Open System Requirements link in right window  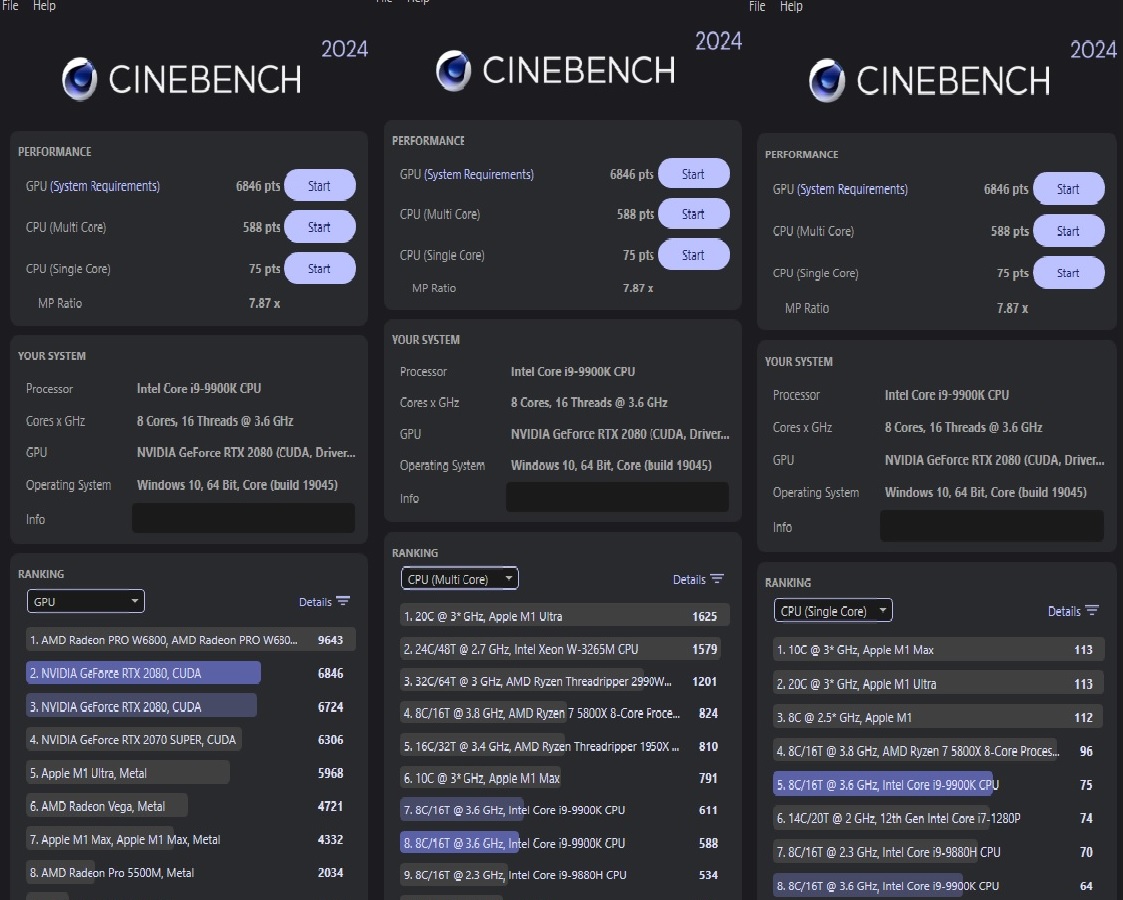point(853,189)
